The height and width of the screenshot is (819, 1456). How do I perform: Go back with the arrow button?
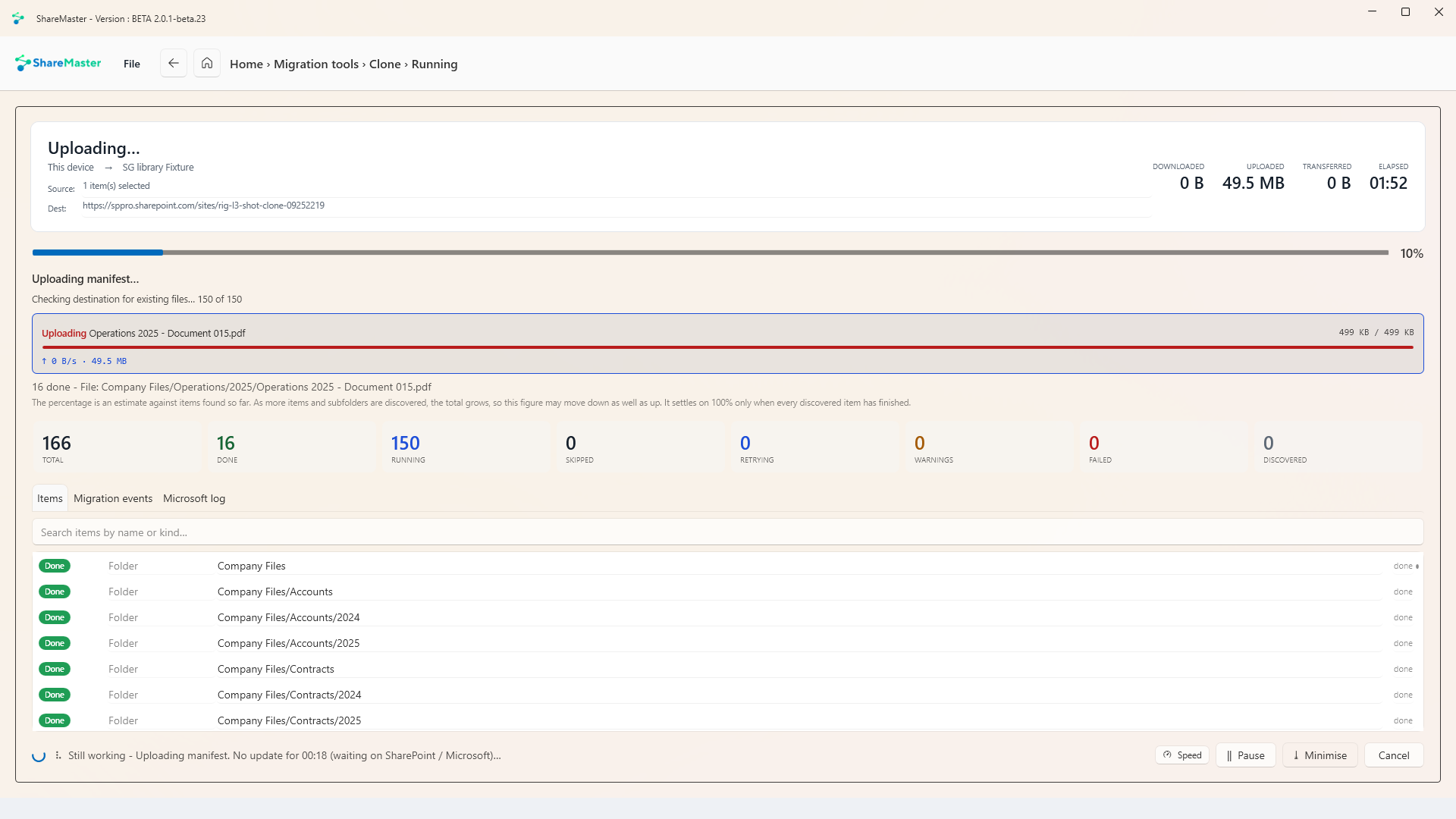coord(174,63)
